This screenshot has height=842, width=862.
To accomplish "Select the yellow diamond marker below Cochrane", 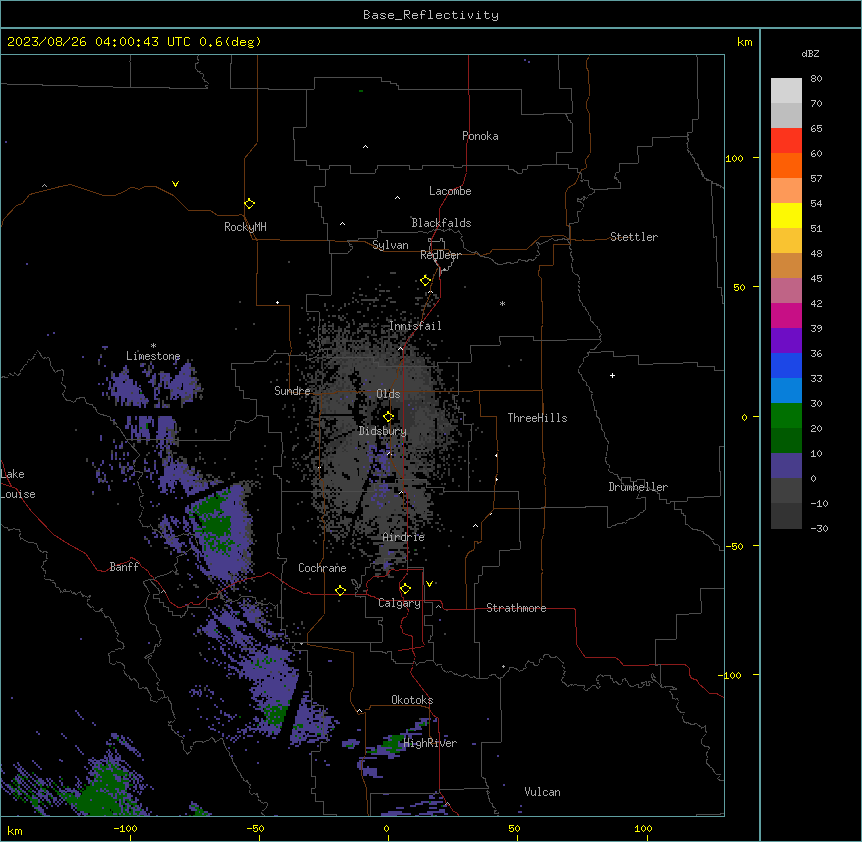I will (x=340, y=590).
